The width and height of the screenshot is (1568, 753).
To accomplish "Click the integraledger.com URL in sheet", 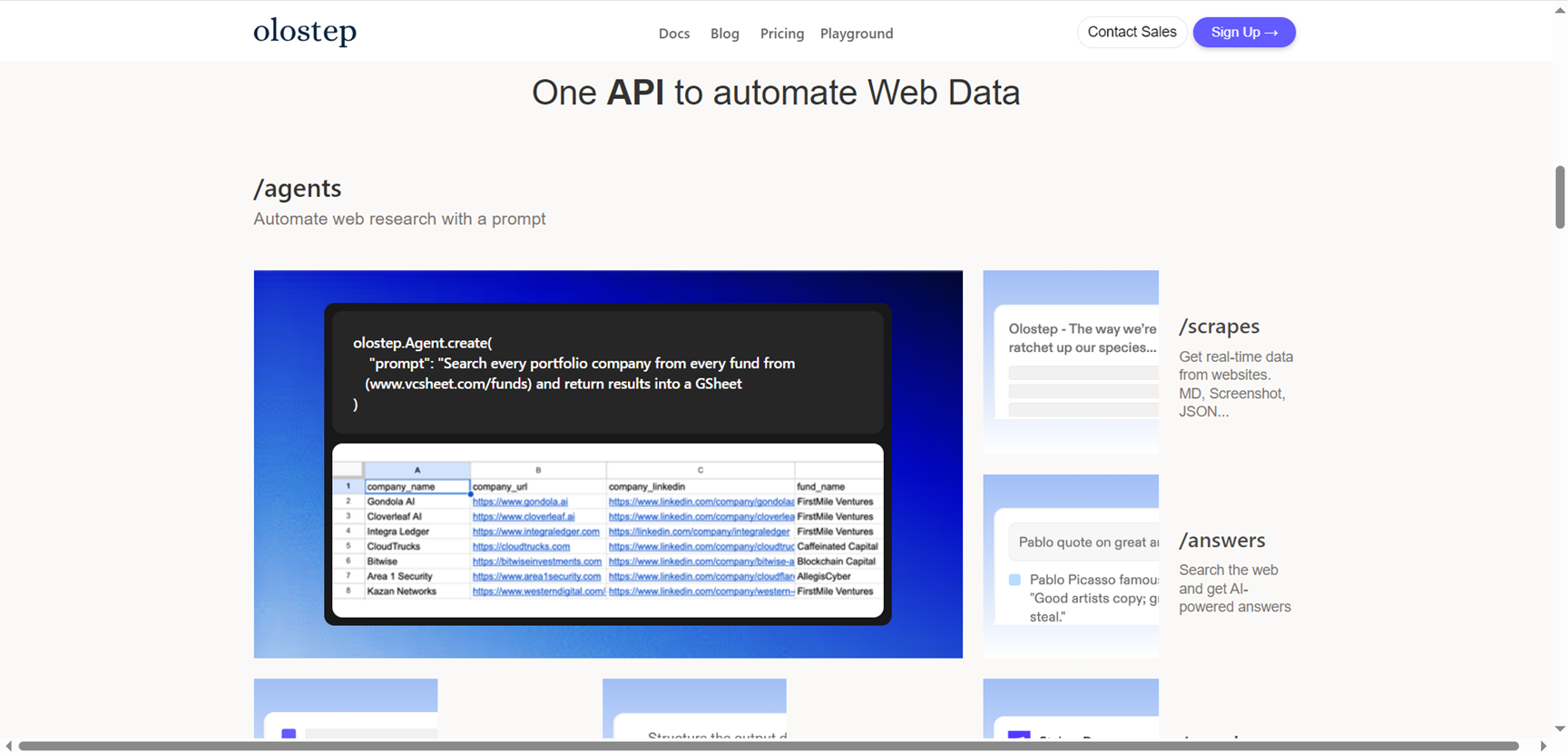I will (535, 532).
